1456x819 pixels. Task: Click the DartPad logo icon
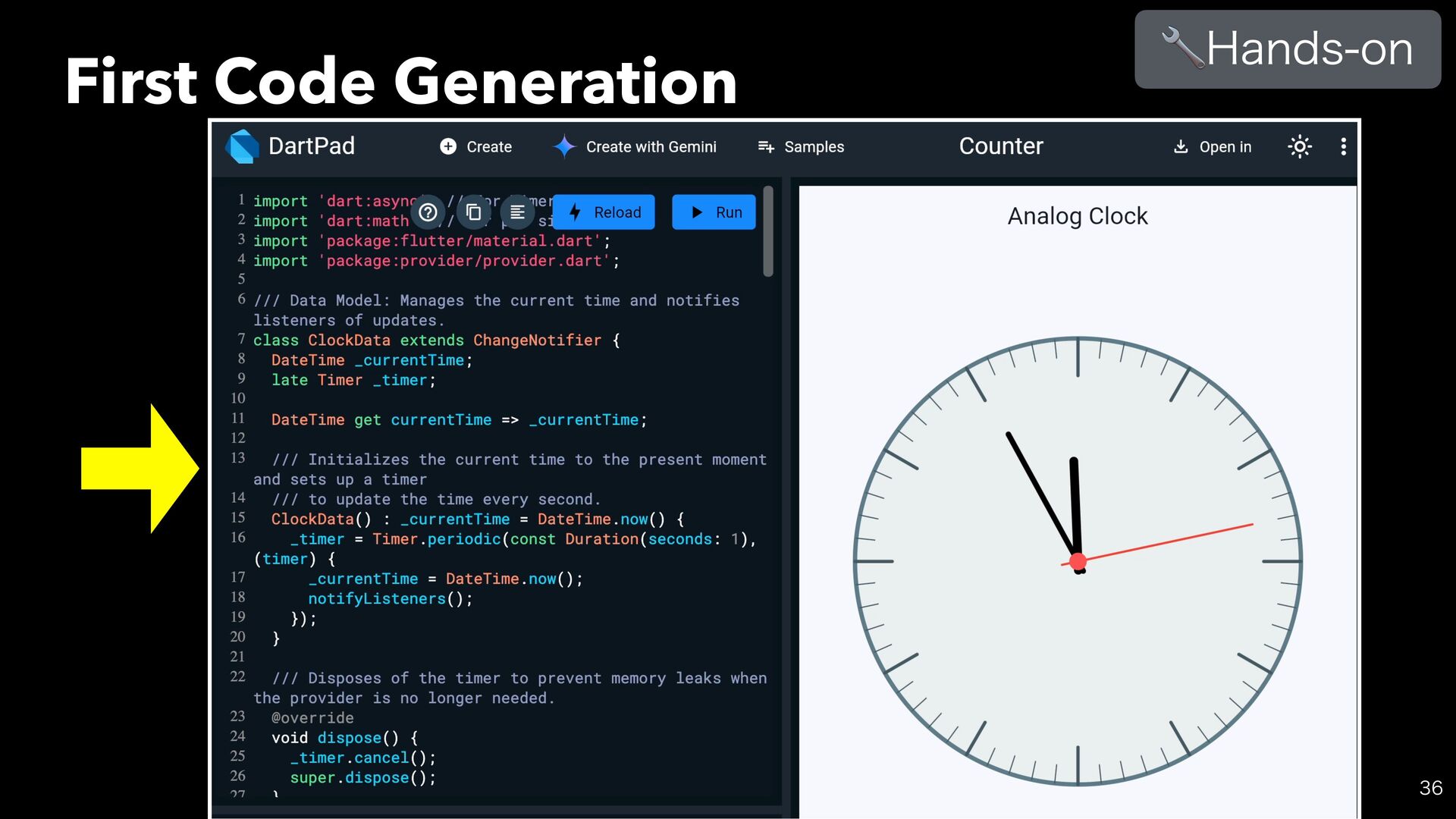(243, 146)
